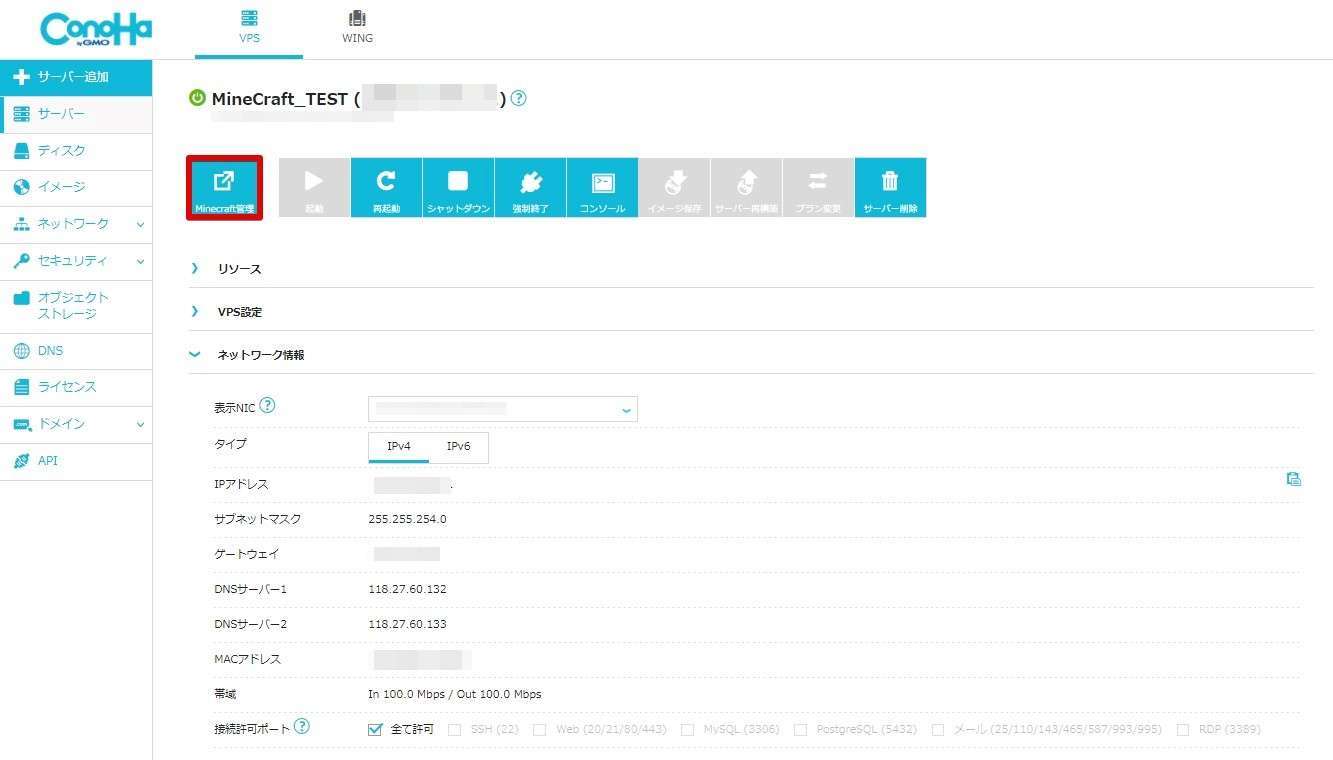The width and height of the screenshot is (1333, 760).
Task: Click the ConoHa logo
Action: (x=96, y=29)
